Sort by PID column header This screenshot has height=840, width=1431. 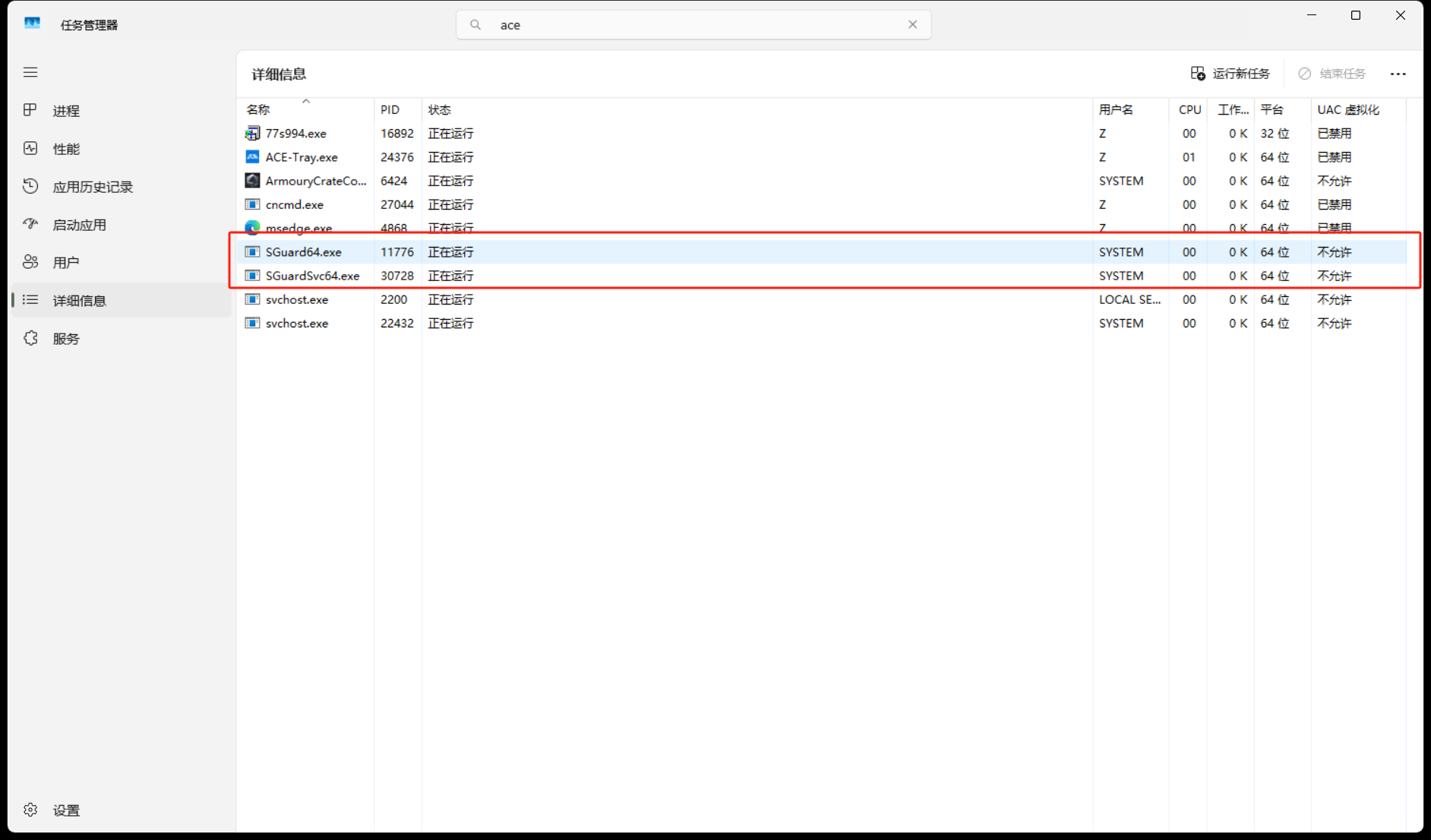click(x=397, y=109)
